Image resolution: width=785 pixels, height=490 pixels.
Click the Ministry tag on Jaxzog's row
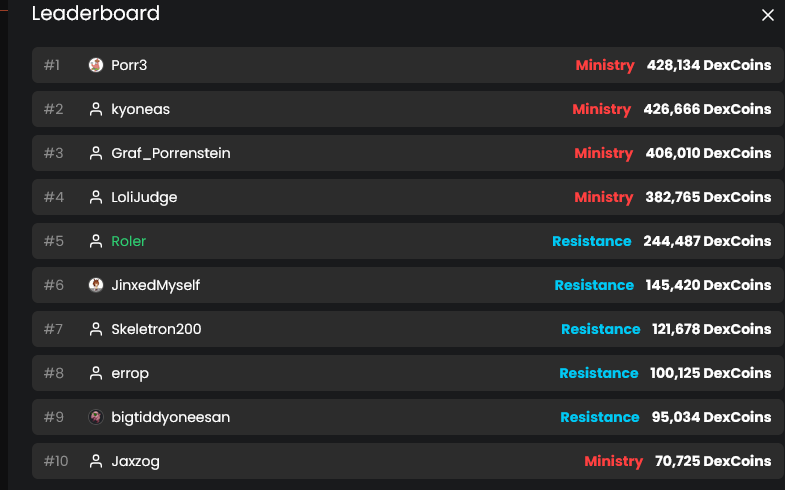click(613, 461)
